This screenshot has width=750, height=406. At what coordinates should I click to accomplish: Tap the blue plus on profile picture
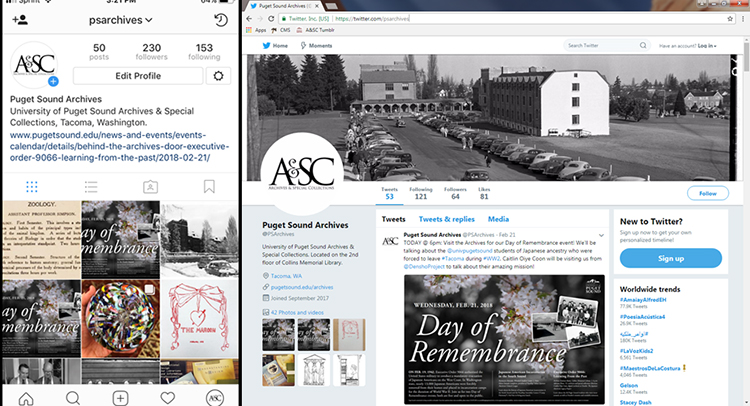point(53,81)
